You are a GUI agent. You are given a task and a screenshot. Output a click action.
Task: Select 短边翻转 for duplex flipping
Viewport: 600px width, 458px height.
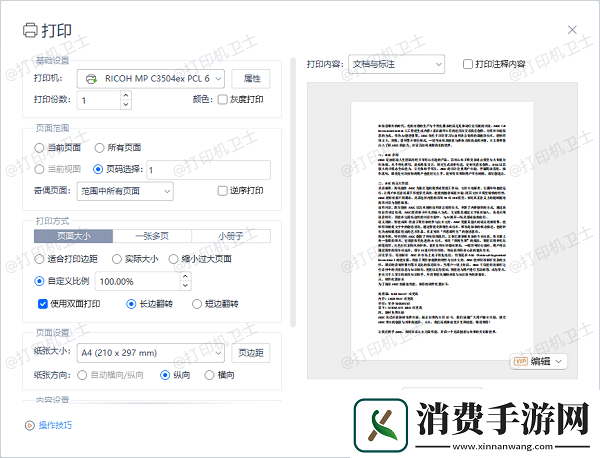click(x=197, y=304)
